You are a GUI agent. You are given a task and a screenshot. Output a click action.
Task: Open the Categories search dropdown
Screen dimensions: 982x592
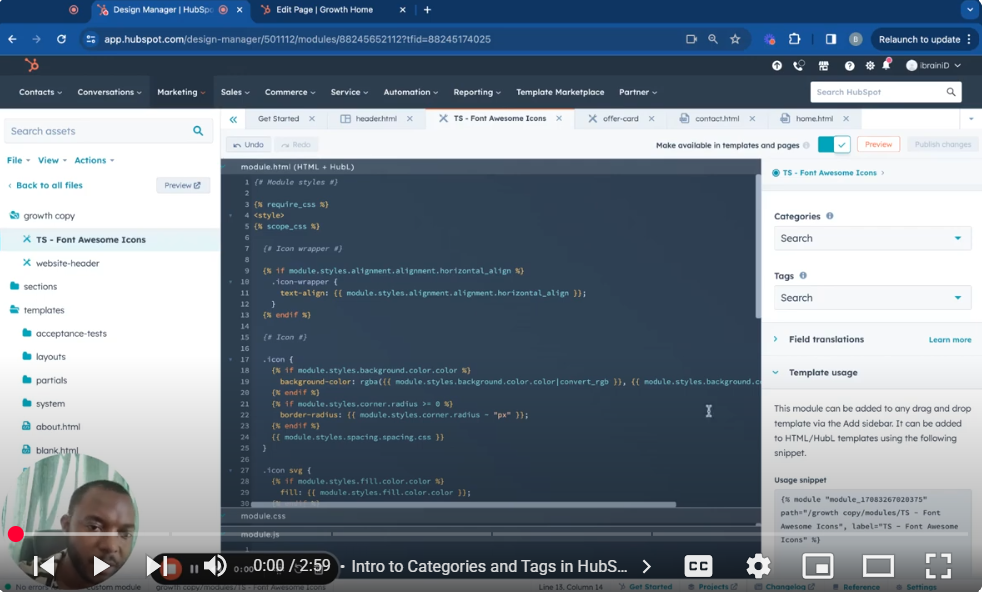(x=872, y=238)
